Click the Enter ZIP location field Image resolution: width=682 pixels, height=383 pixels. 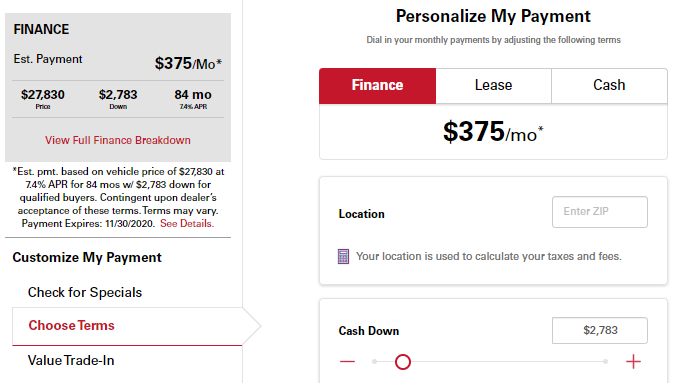pos(600,212)
